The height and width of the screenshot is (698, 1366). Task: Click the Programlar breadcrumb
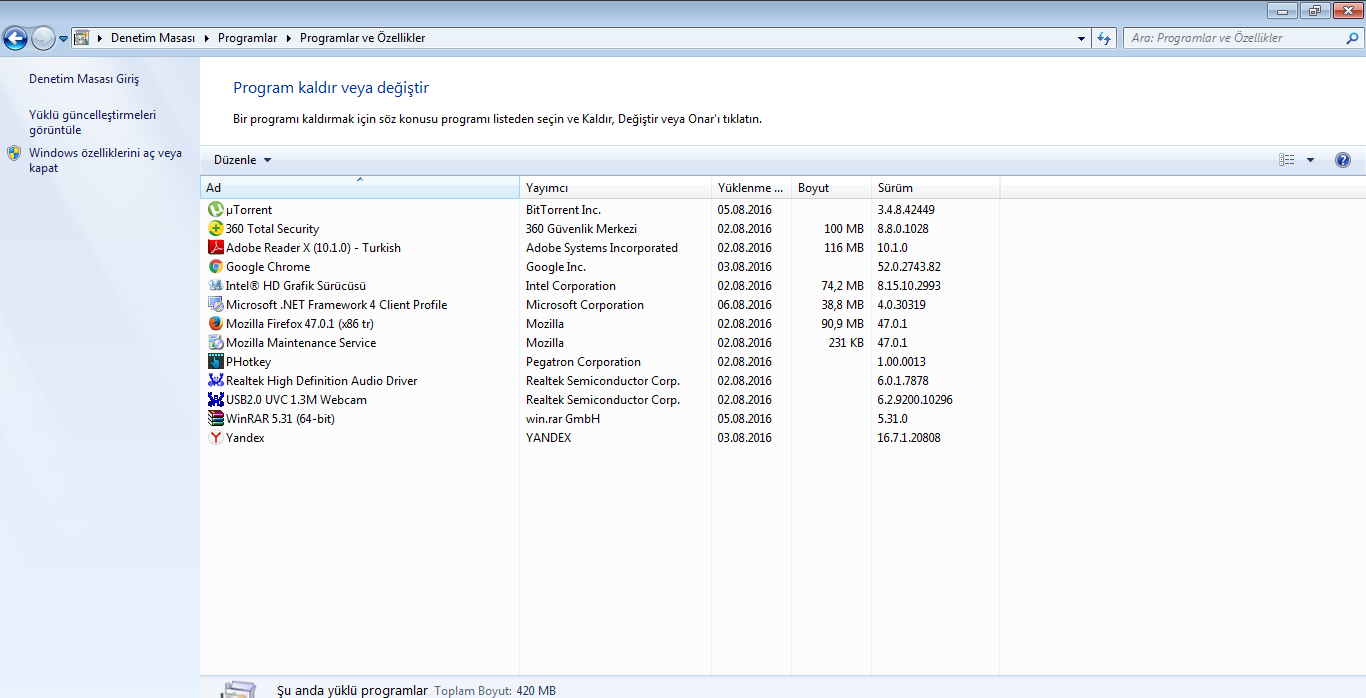(x=247, y=38)
